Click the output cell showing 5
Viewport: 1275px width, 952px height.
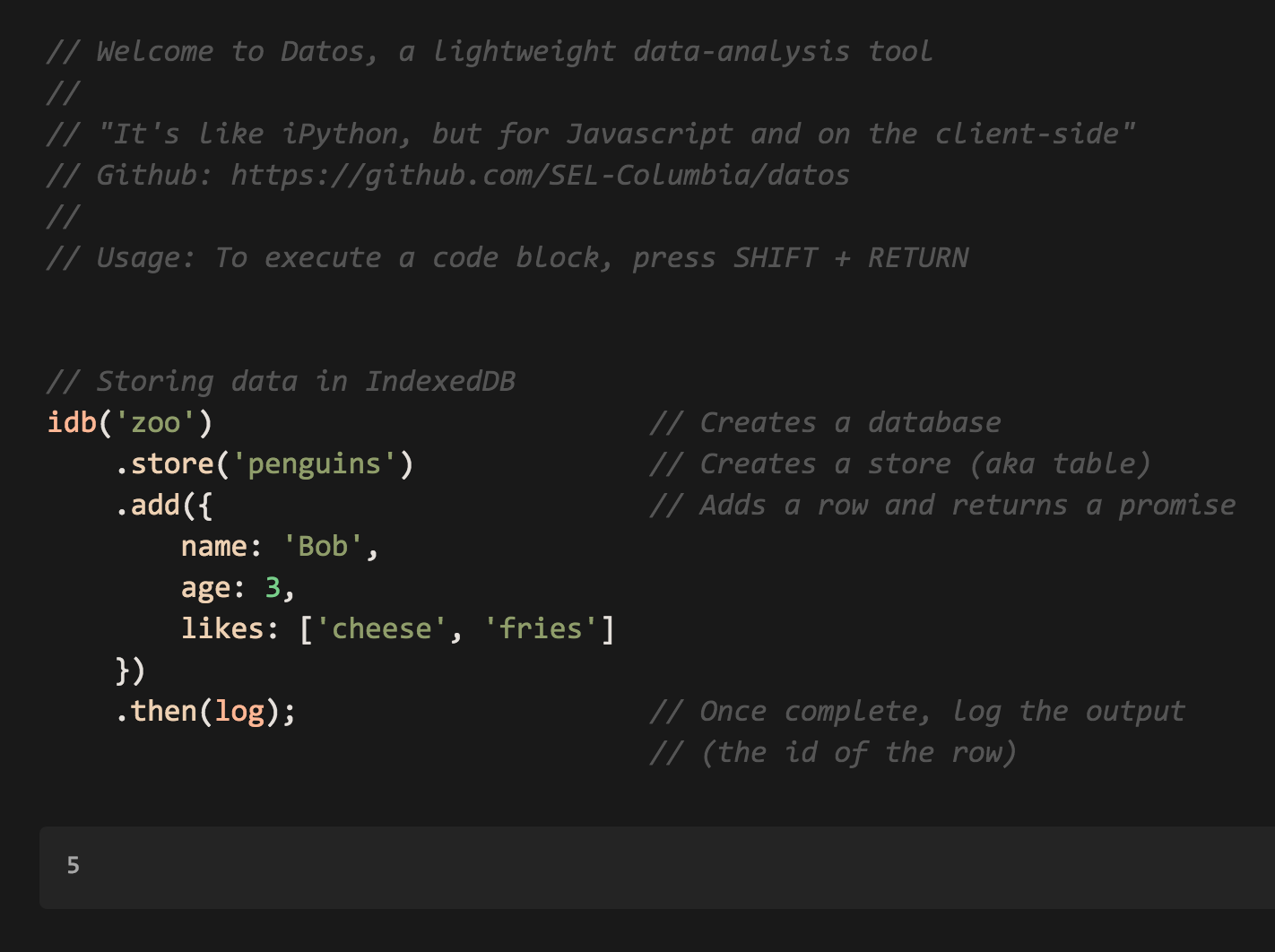pos(657,867)
